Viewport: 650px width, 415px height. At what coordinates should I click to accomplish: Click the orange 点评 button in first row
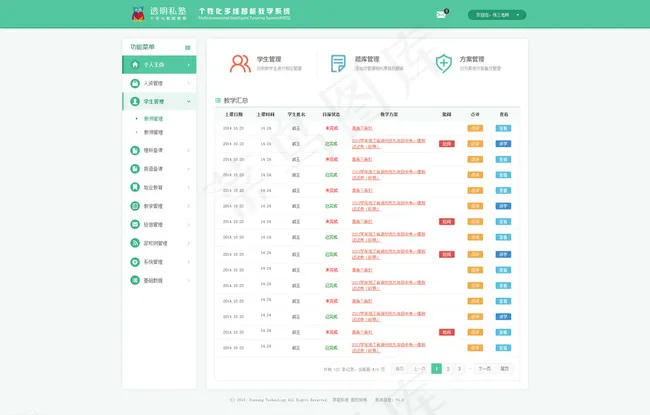coord(475,129)
